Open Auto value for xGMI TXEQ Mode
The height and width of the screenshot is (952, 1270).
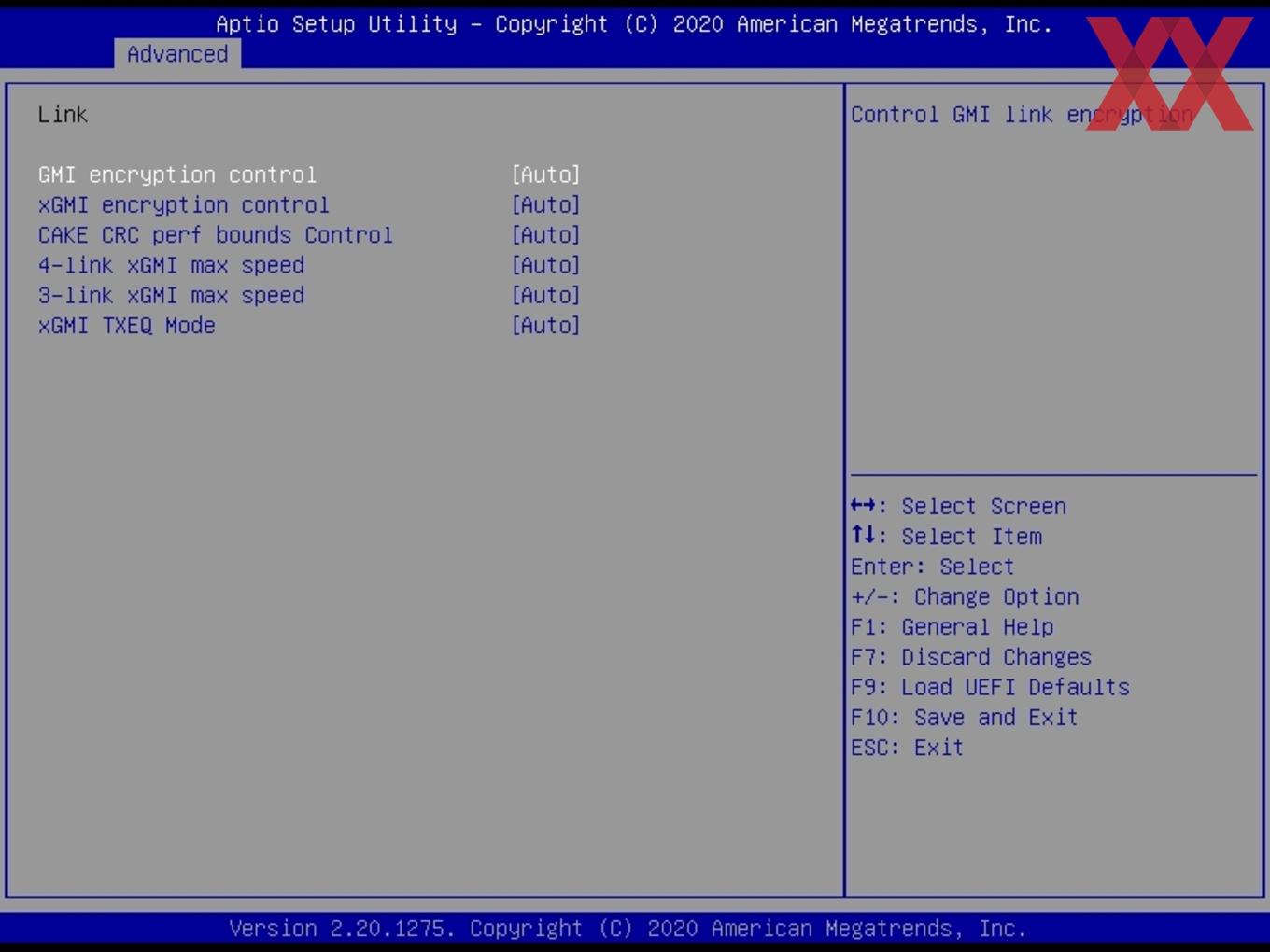pos(546,325)
